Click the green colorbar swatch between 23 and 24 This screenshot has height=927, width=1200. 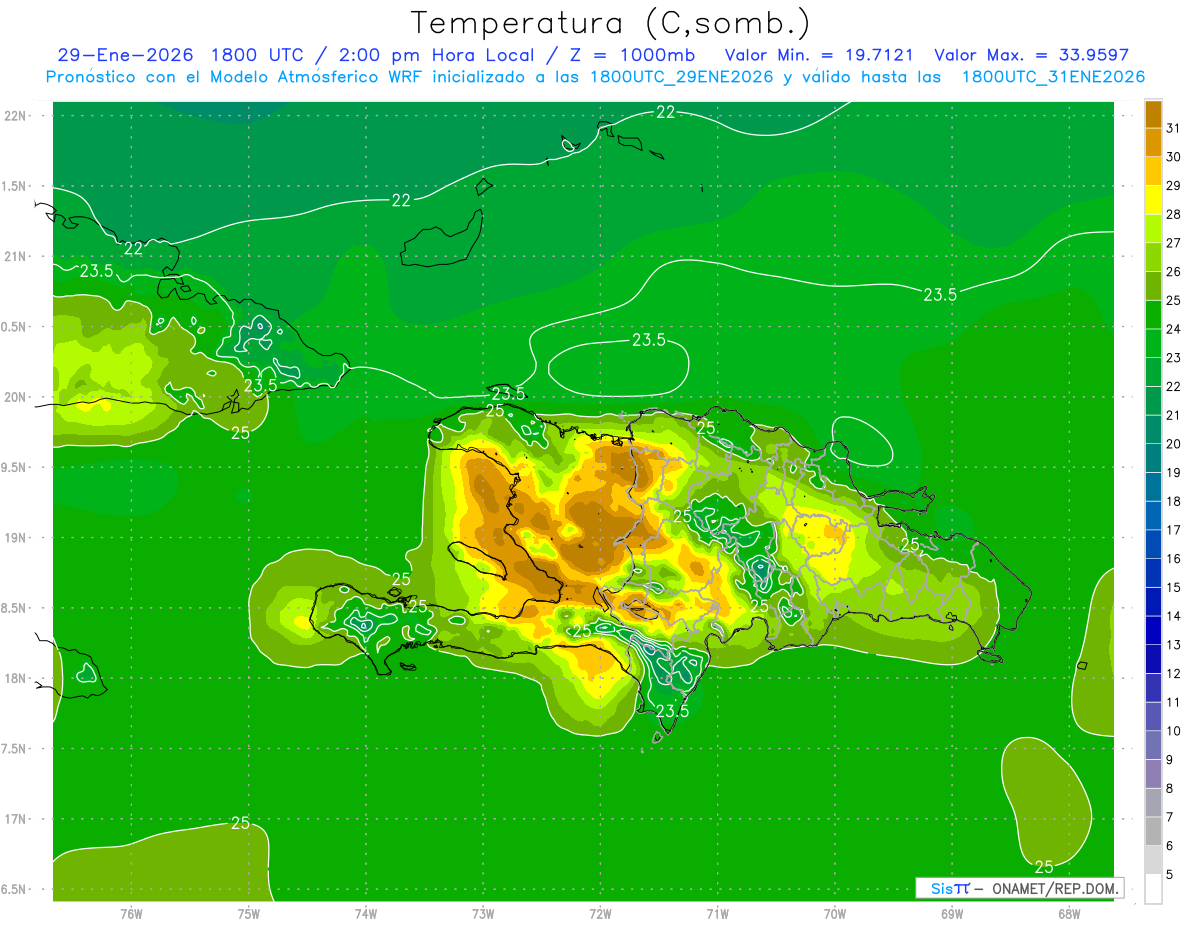pos(1153,343)
